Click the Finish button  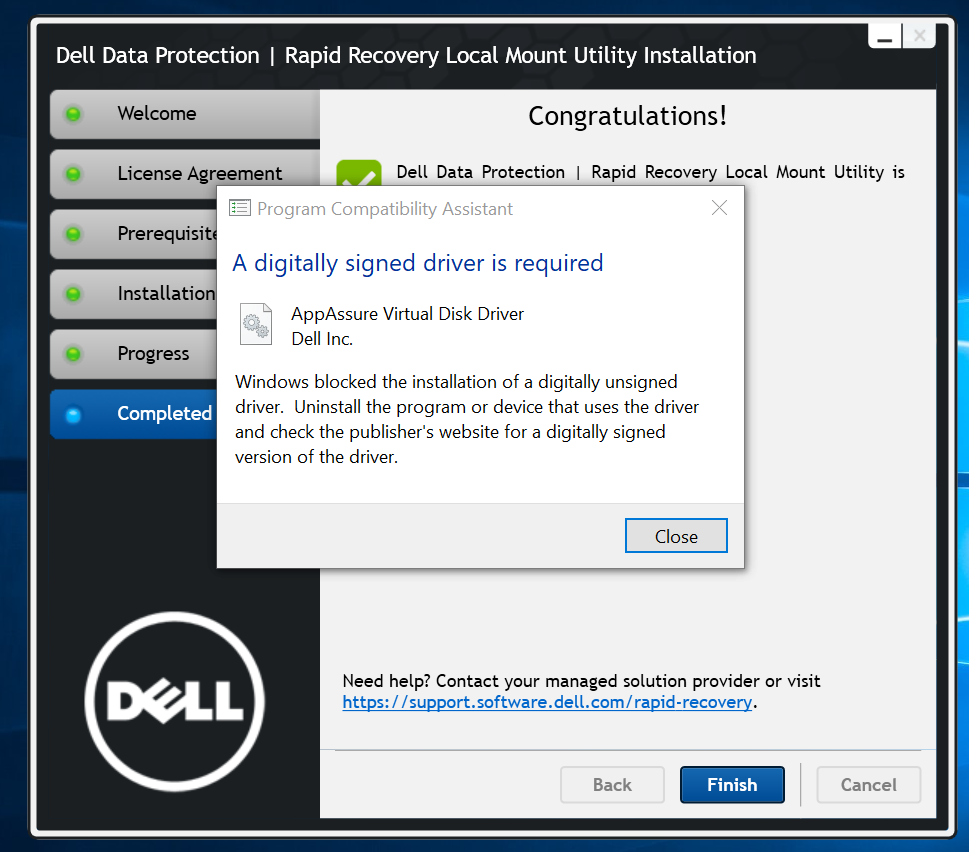[x=732, y=785]
